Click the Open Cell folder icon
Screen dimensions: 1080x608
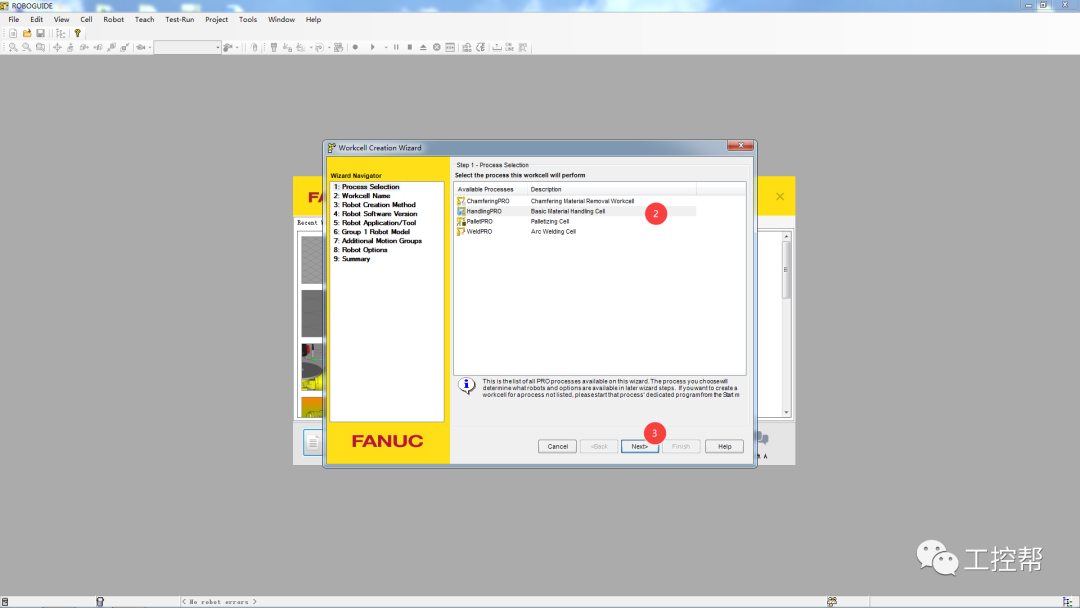27,33
